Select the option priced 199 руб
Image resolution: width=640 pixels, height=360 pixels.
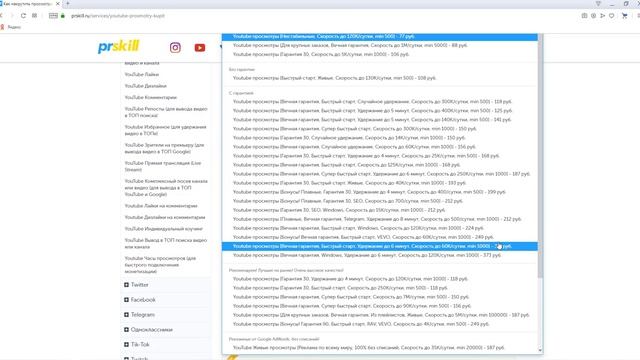(x=380, y=192)
